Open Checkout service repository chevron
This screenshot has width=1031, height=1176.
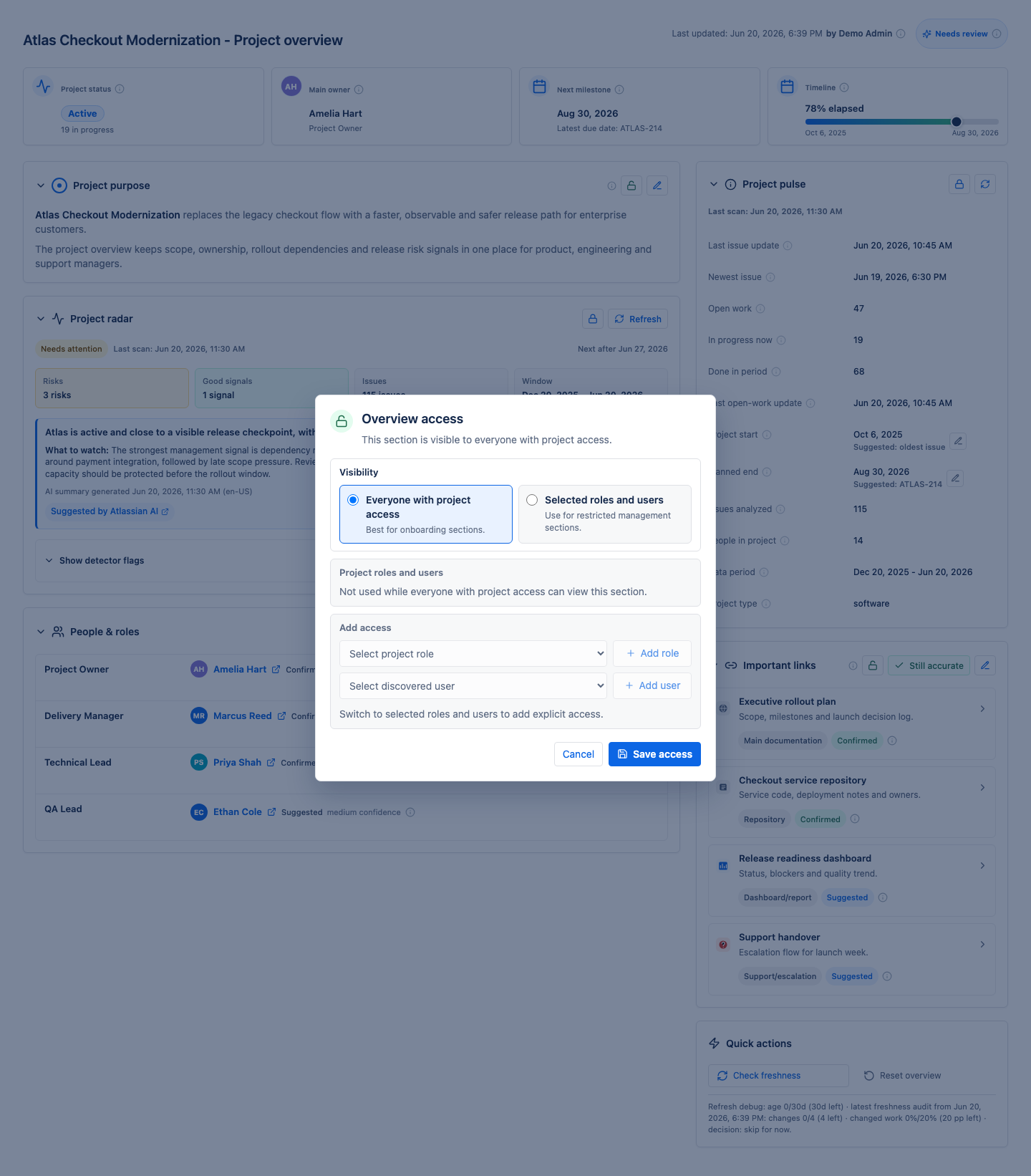(x=982, y=788)
